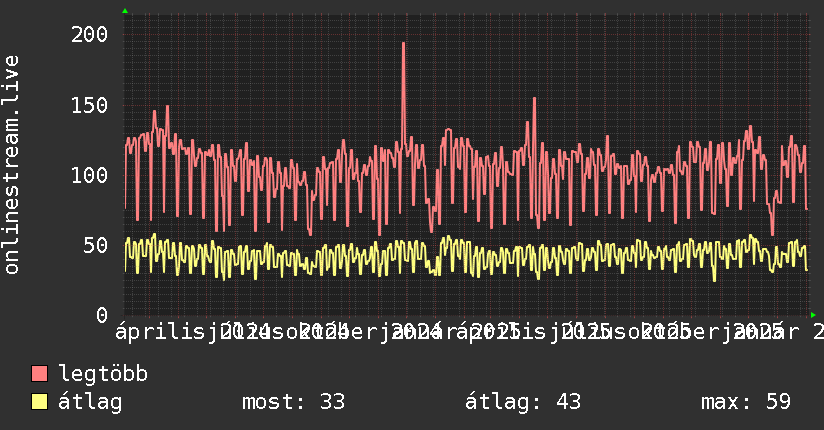824x430 pixels.
Task: Click the vertical onlinestream.live axis title
Action: [12, 165]
